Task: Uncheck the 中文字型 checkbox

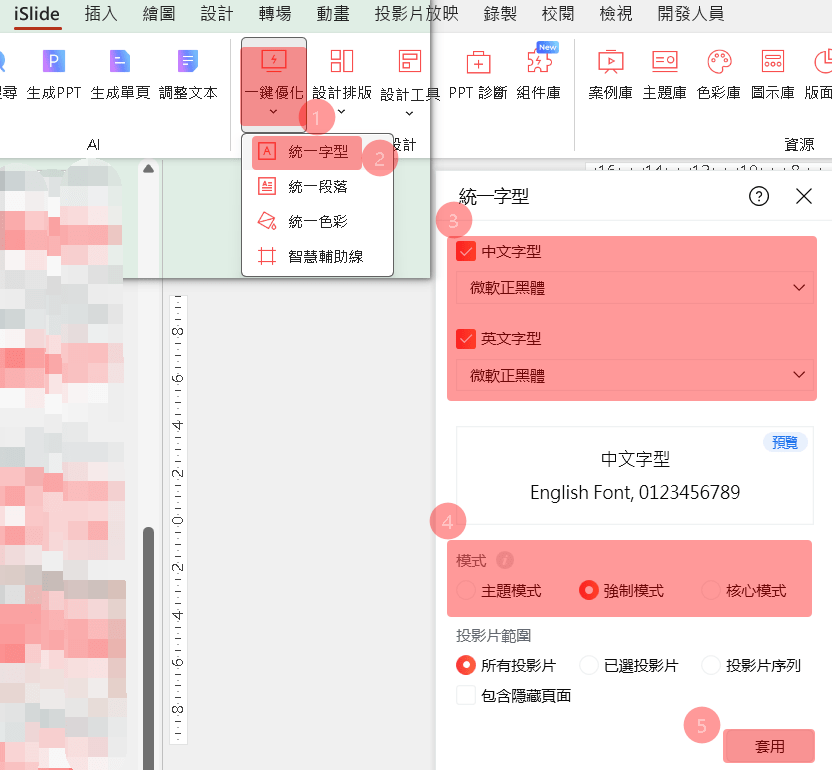Action: [x=465, y=252]
